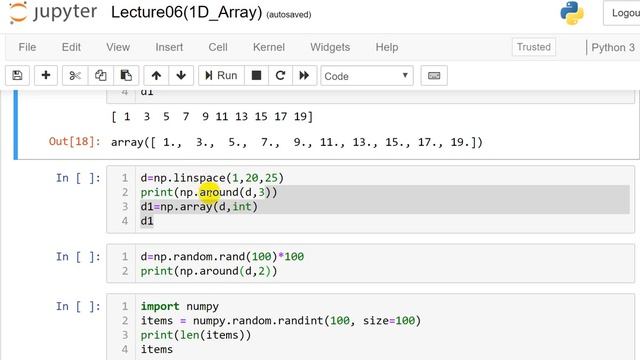This screenshot has width=640, height=360.
Task: Click the autosaved status text
Action: click(x=289, y=15)
